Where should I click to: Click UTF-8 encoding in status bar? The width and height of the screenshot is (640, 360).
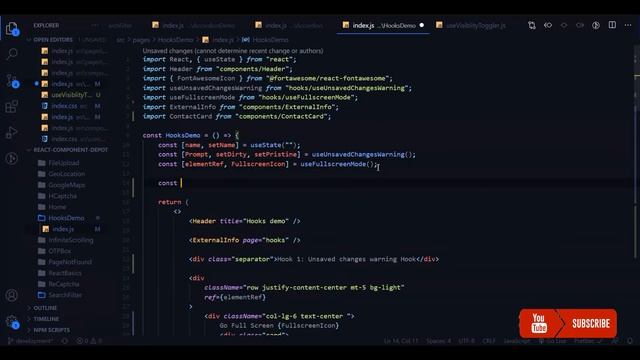click(467, 341)
